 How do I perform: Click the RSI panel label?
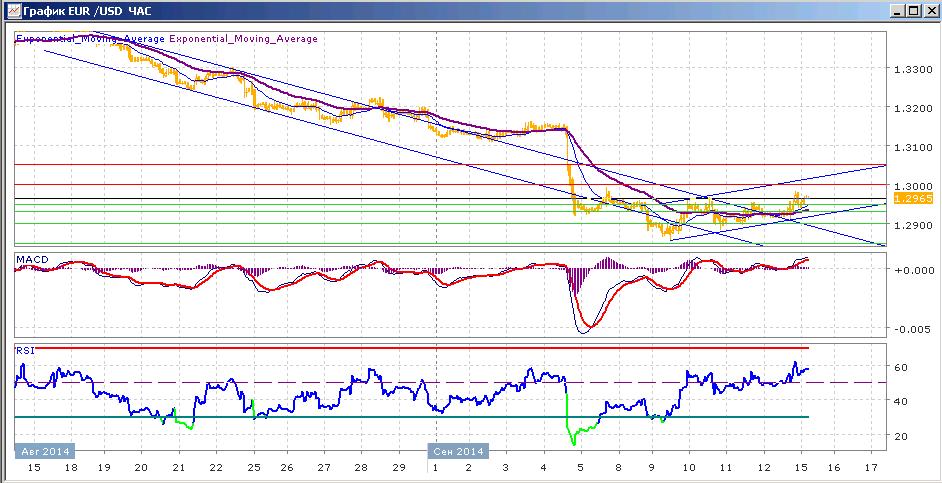(x=25, y=350)
